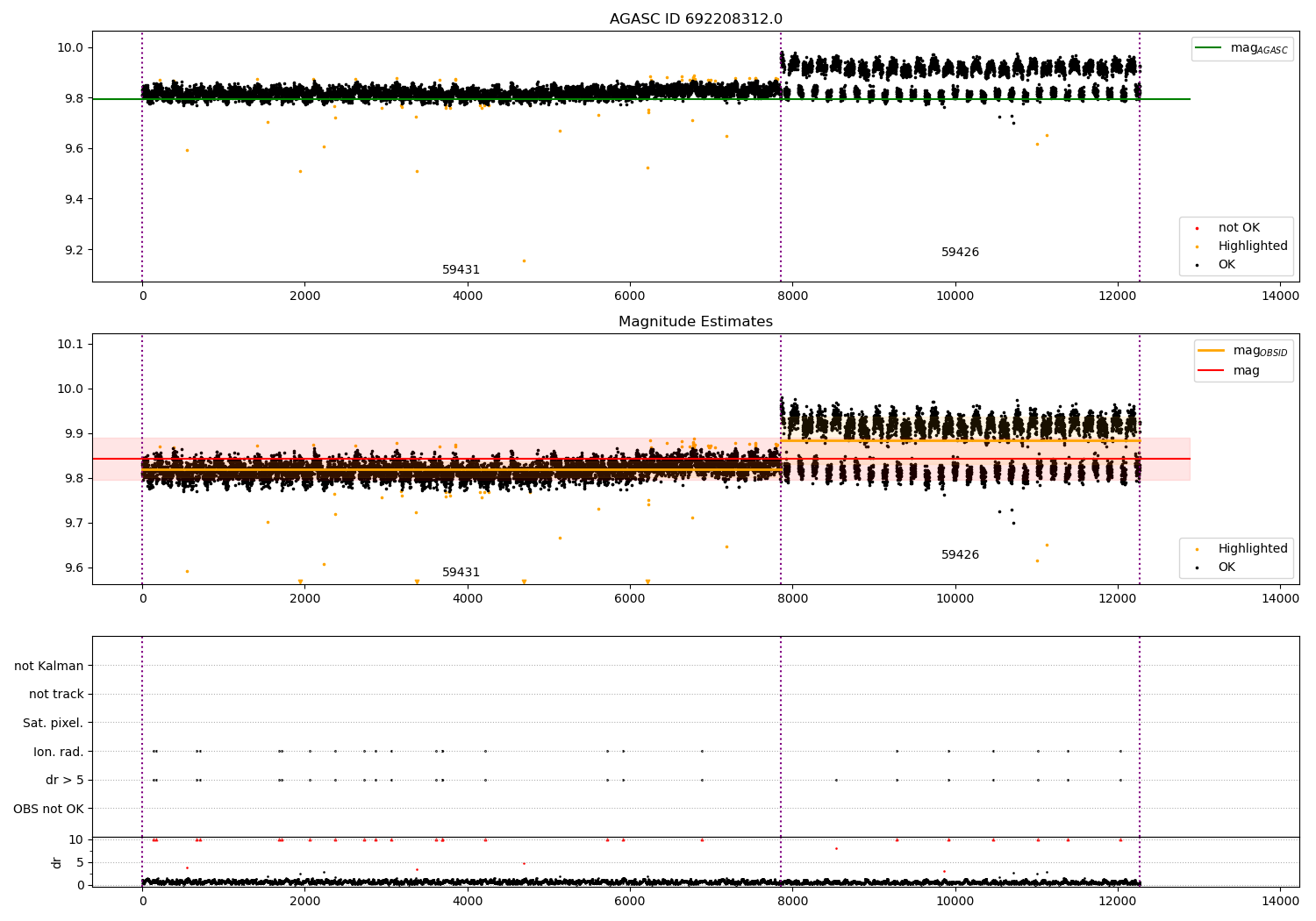Click the "10000" x-tick under the Magnitude Estimates plot

pos(955,599)
